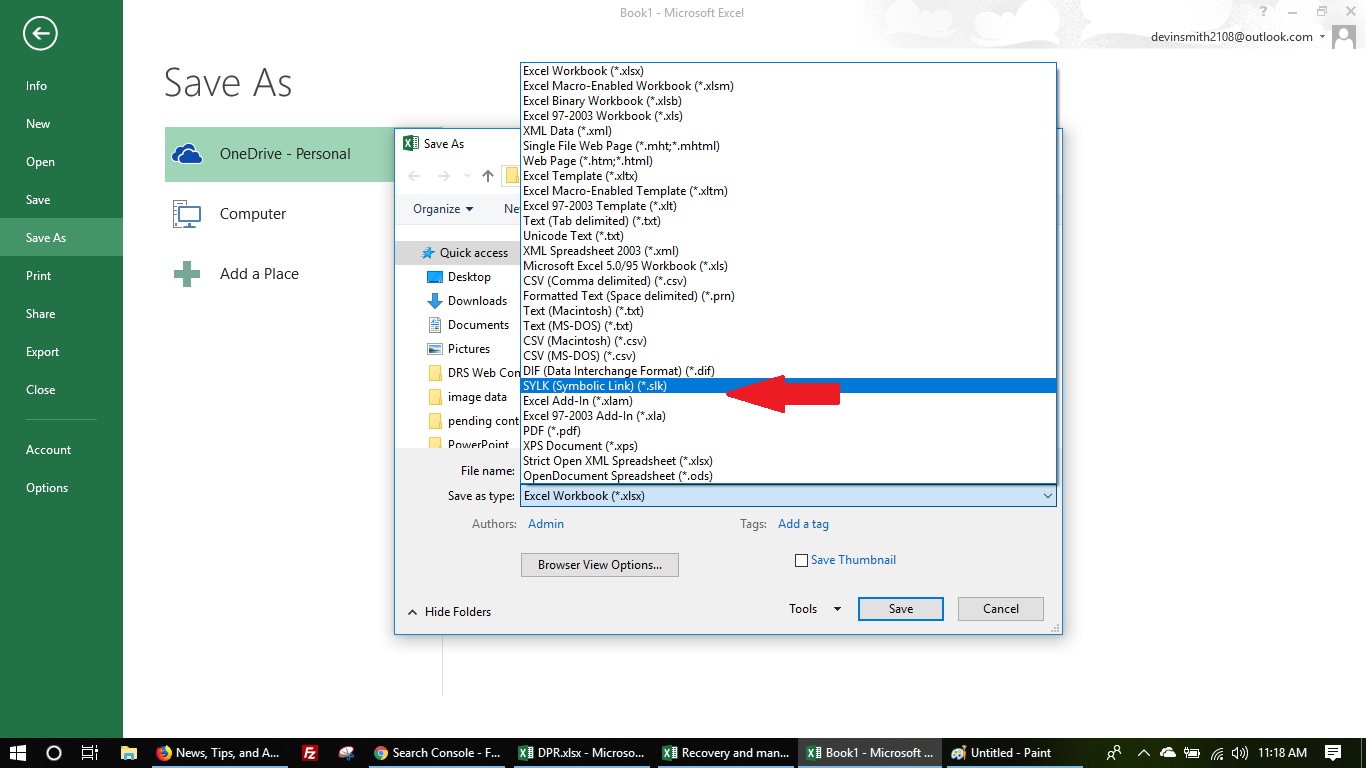1366x768 pixels.
Task: Open the Action Center notifications icon
Action: pos(1333,753)
